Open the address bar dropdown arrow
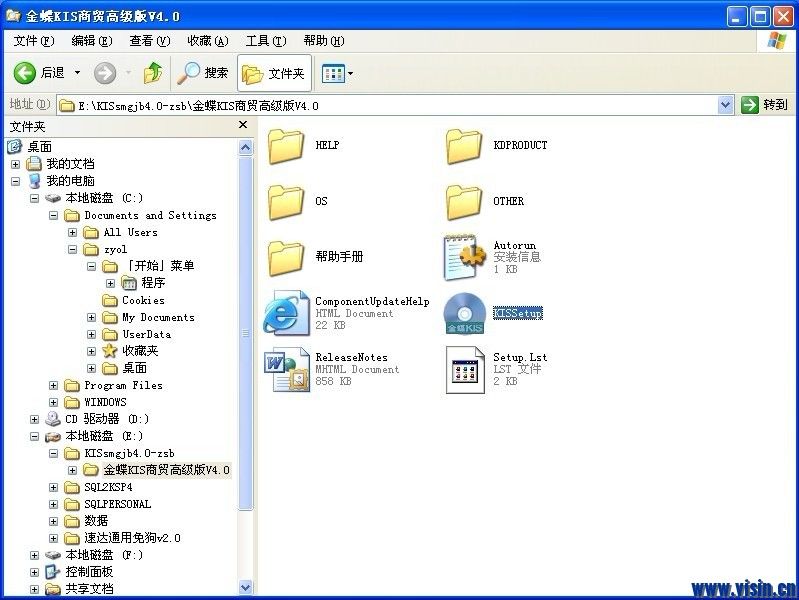This screenshot has width=799, height=600. 726,105
